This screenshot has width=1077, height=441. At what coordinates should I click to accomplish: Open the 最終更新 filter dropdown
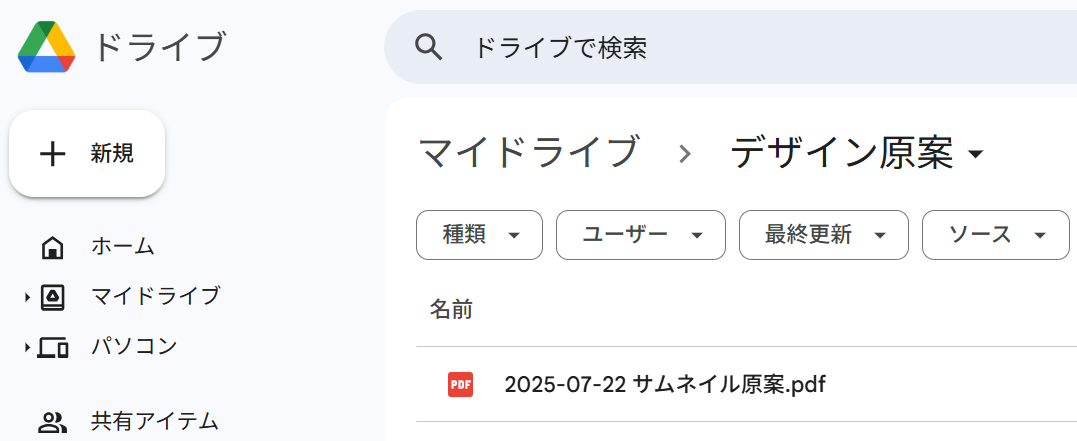pos(823,235)
